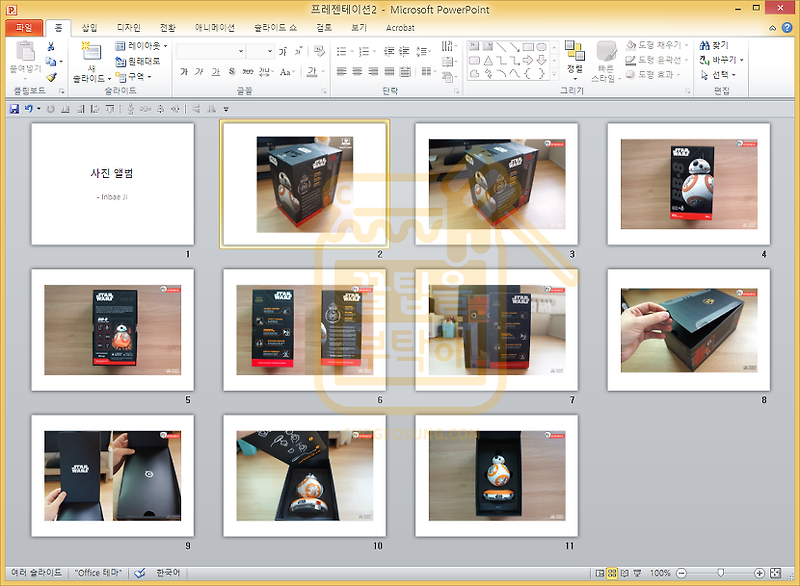Click the Line Spacing icon
Screen dimensions: 800x586
423,51
